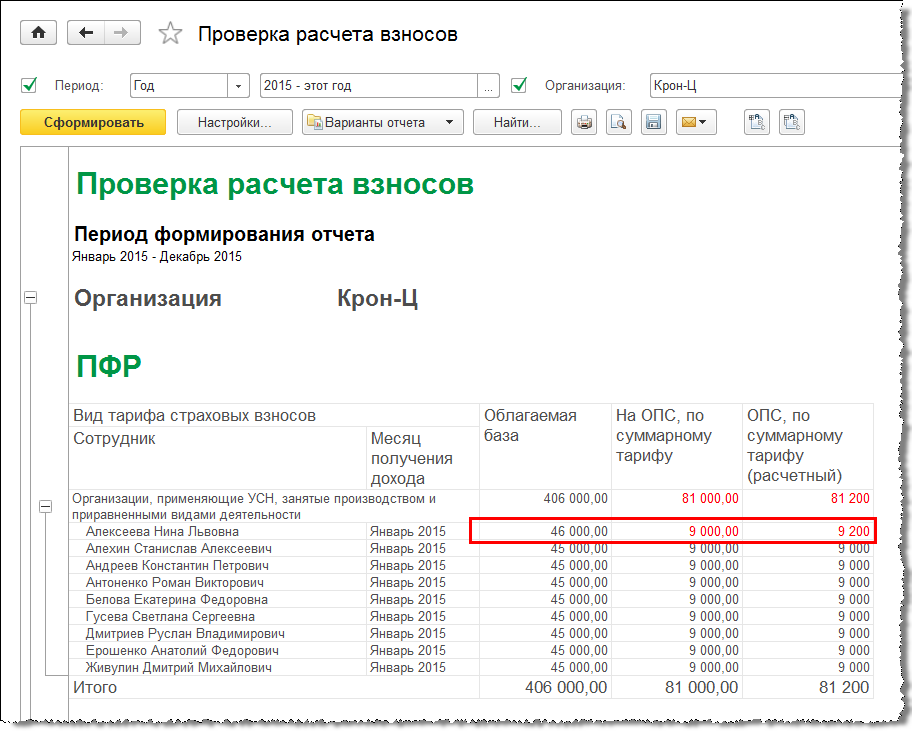The image size is (912, 731).
Task: Save report using the diskette icon
Action: pos(653,123)
